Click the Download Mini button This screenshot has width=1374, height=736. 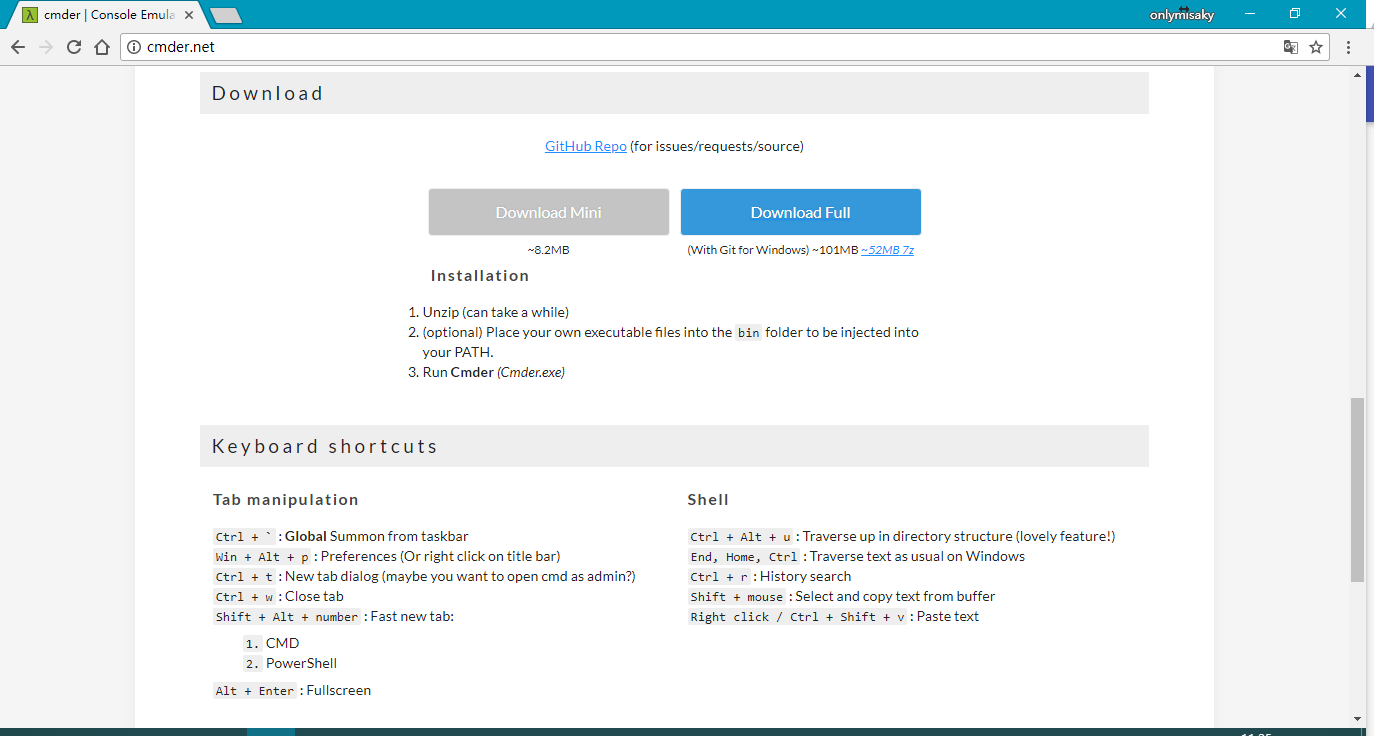coord(549,212)
